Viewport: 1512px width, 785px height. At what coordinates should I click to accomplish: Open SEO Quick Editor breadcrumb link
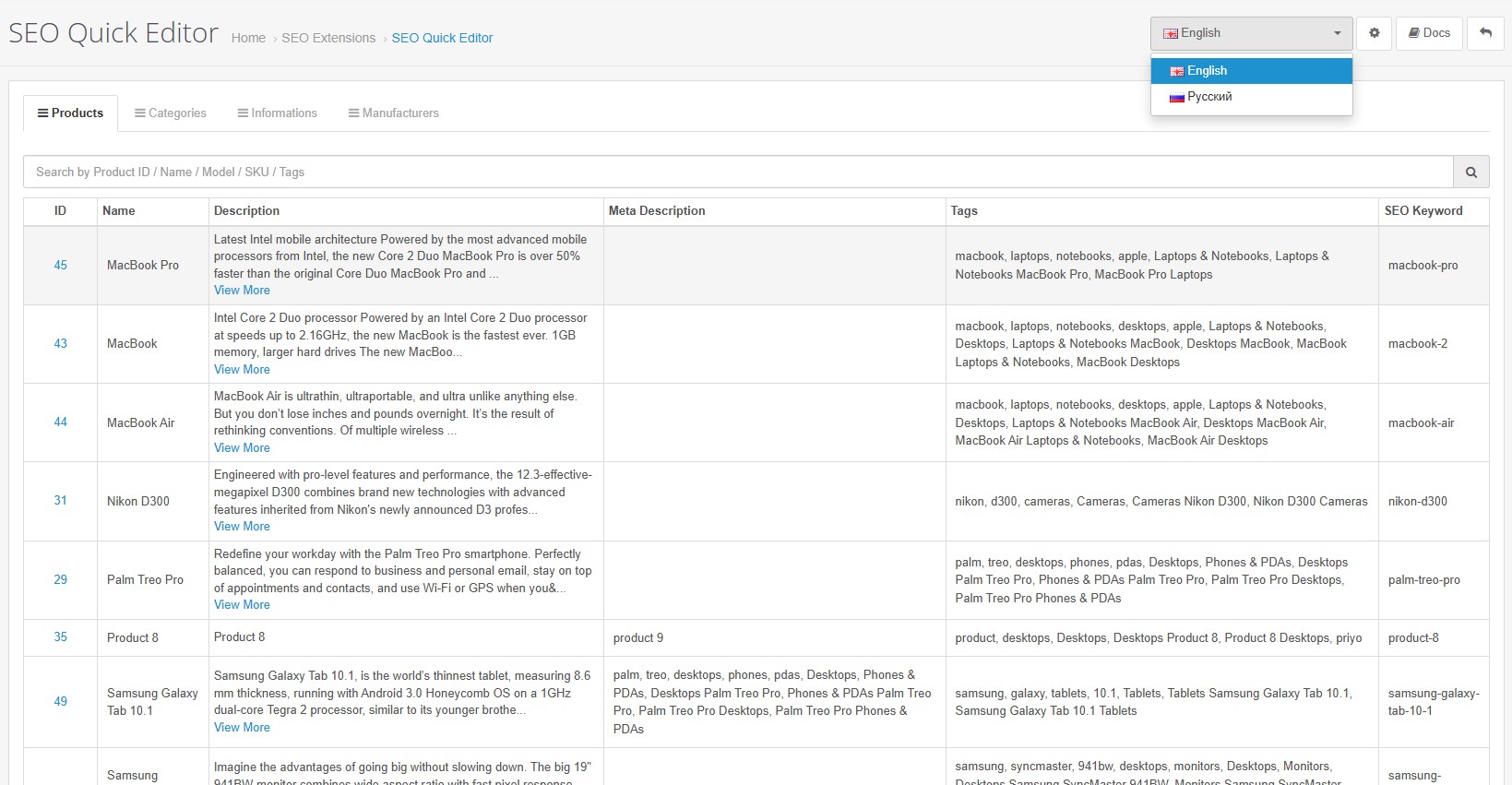[x=442, y=38]
